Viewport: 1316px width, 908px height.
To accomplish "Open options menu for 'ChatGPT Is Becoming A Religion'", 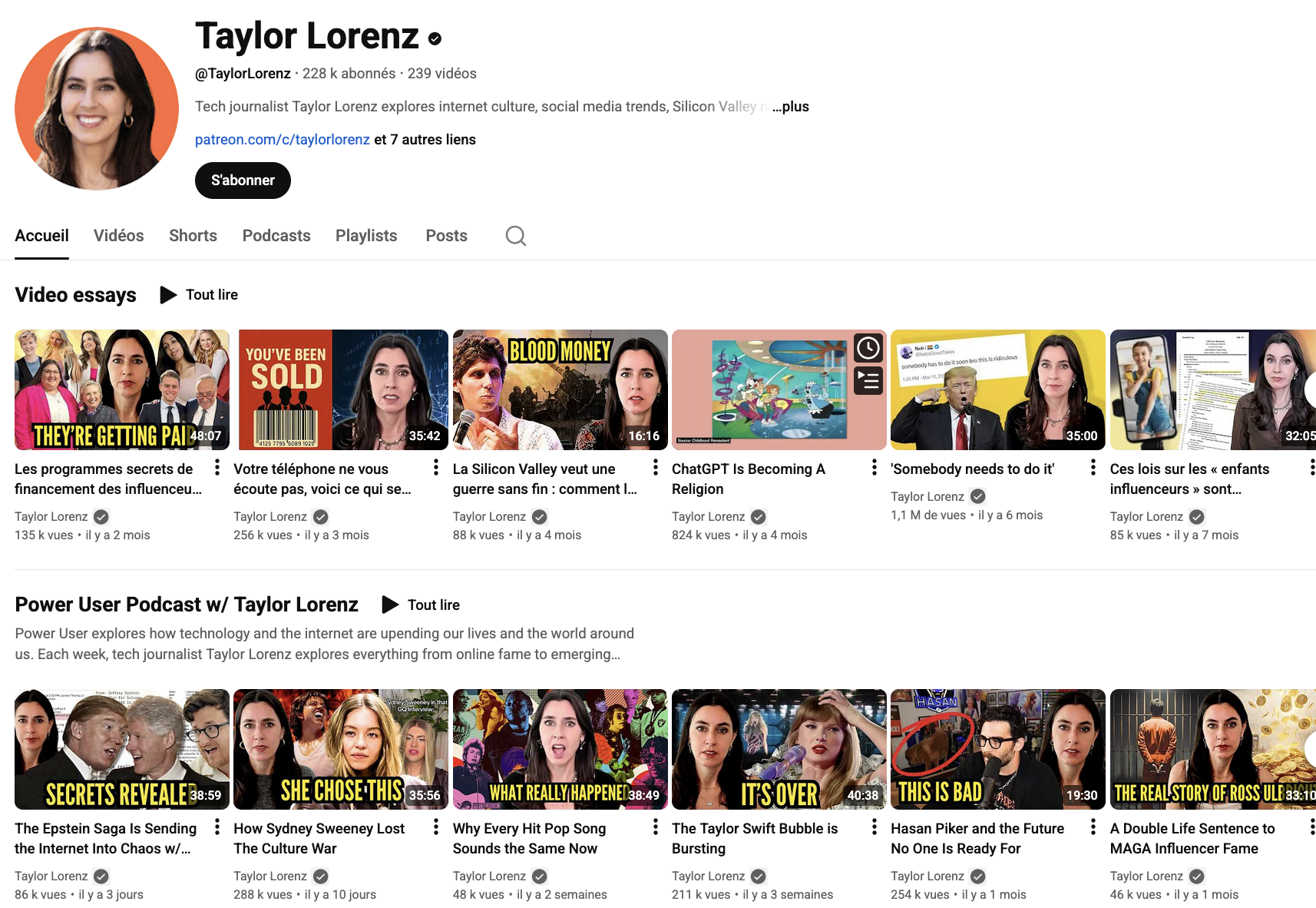I will coord(874,468).
